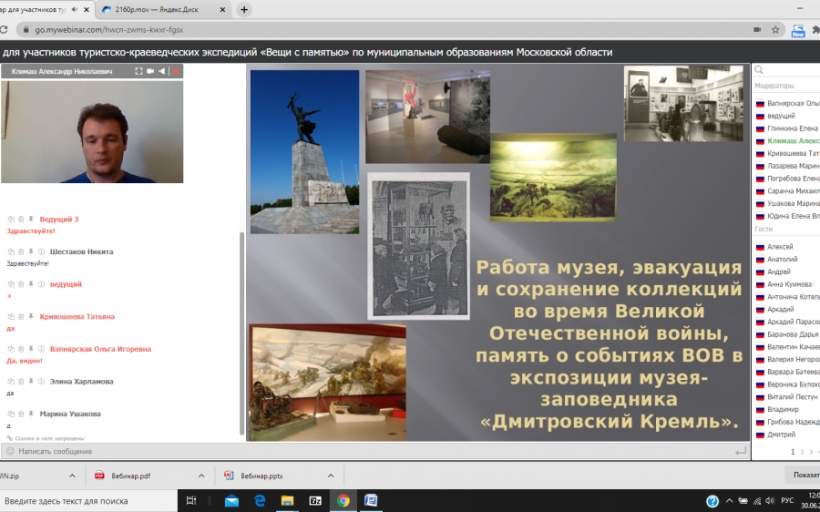The height and width of the screenshot is (512, 820).
Task: Click chat author name Ведущий 3
Action: coord(59,219)
